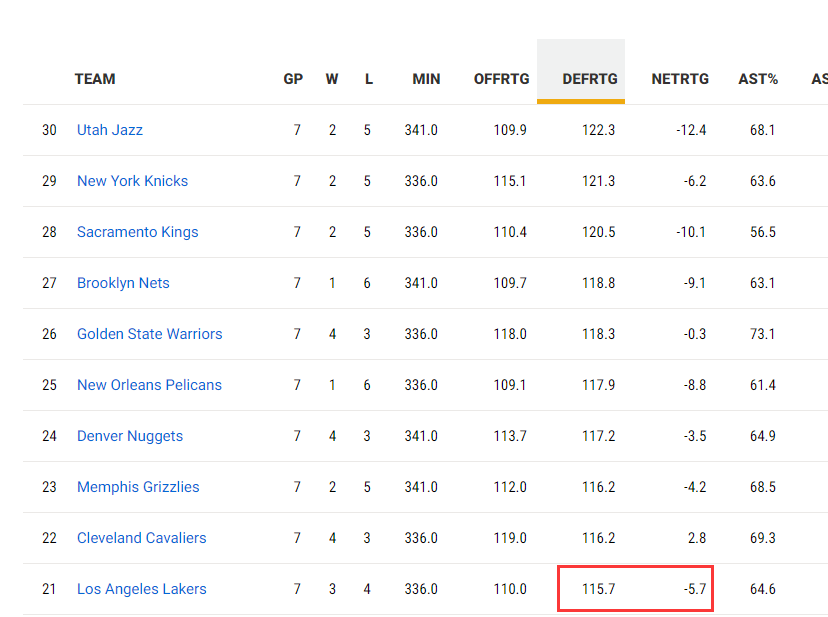Click the Lakers 115.7 DEFRTG cell
This screenshot has height=617, width=828.
(598, 589)
